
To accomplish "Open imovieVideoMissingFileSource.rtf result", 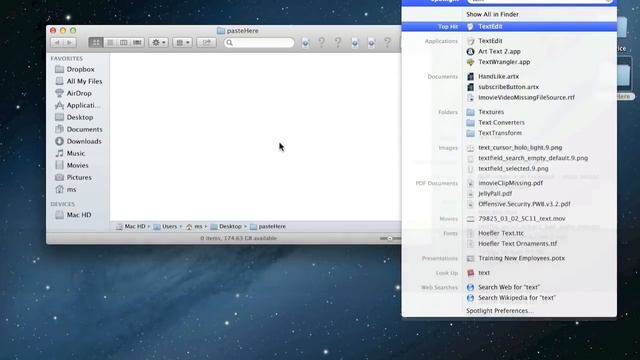I will point(526,98).
